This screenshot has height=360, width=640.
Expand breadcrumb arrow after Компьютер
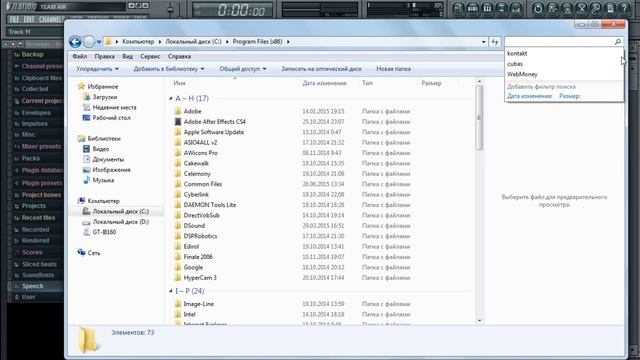[160, 42]
